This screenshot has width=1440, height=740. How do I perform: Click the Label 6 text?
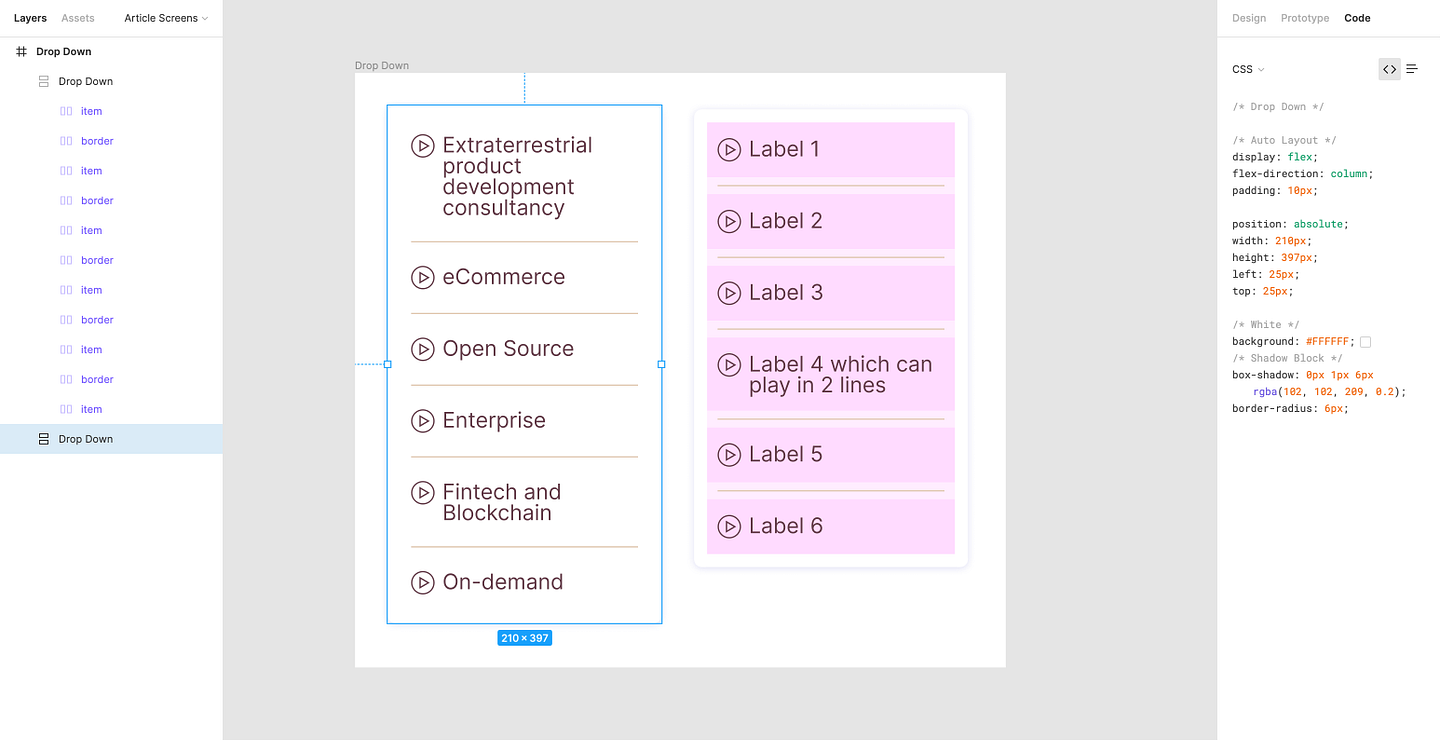click(x=786, y=526)
